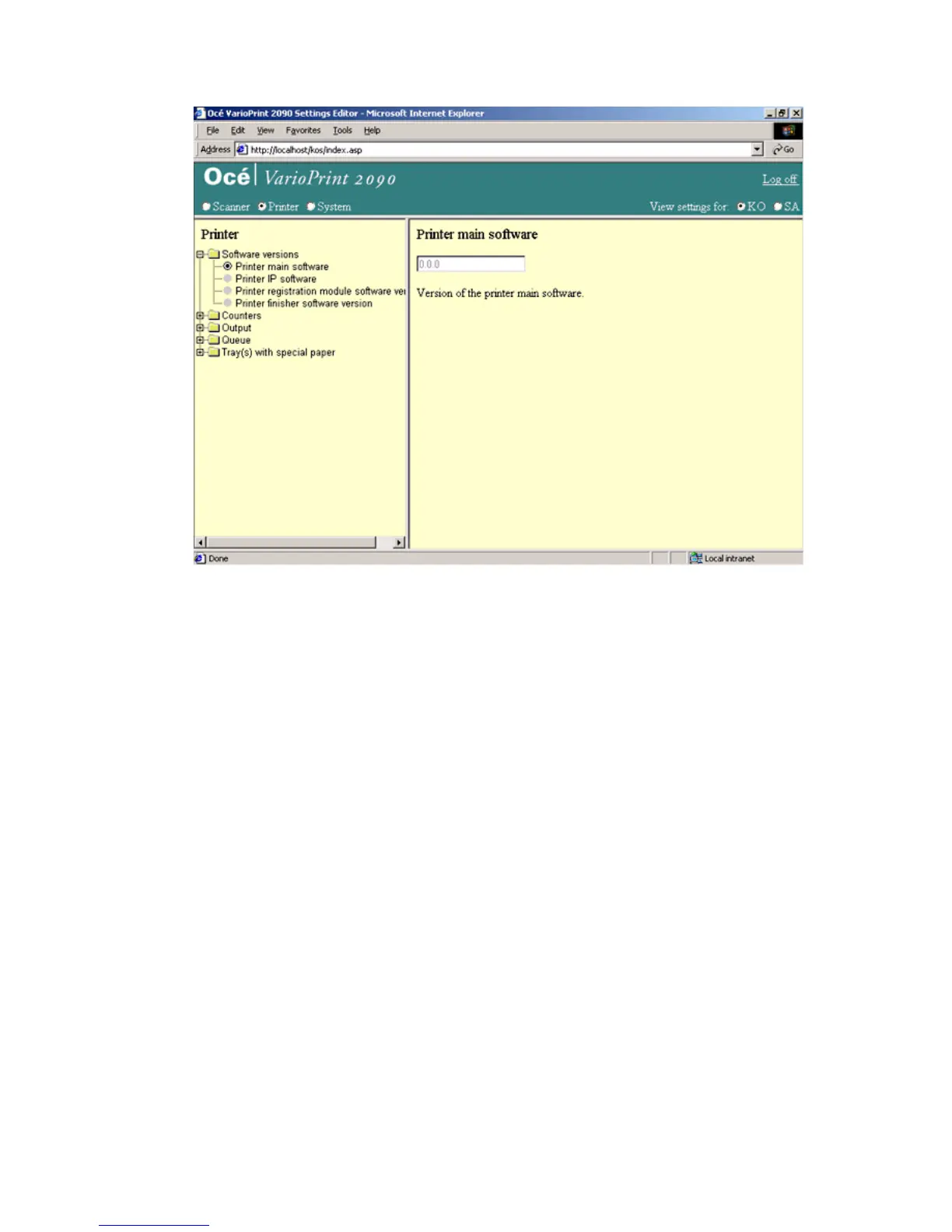Click 'Version of the printer main software.' text
The height and width of the screenshot is (1232, 952).
(x=500, y=293)
